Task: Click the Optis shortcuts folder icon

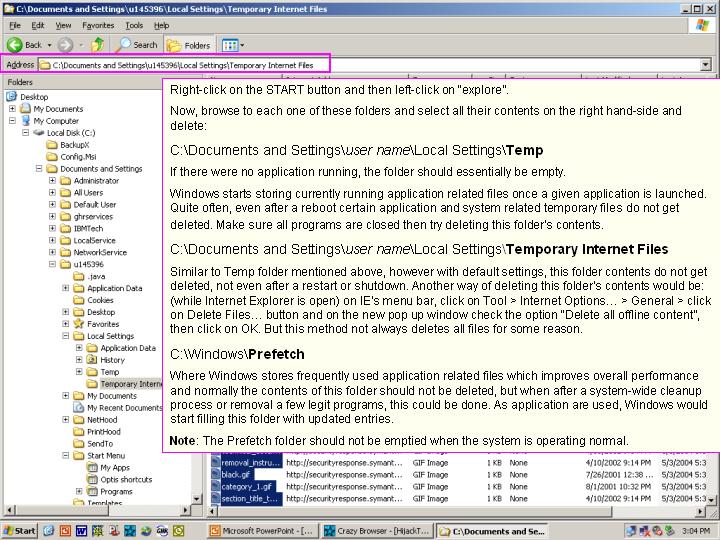Action: [x=92, y=479]
